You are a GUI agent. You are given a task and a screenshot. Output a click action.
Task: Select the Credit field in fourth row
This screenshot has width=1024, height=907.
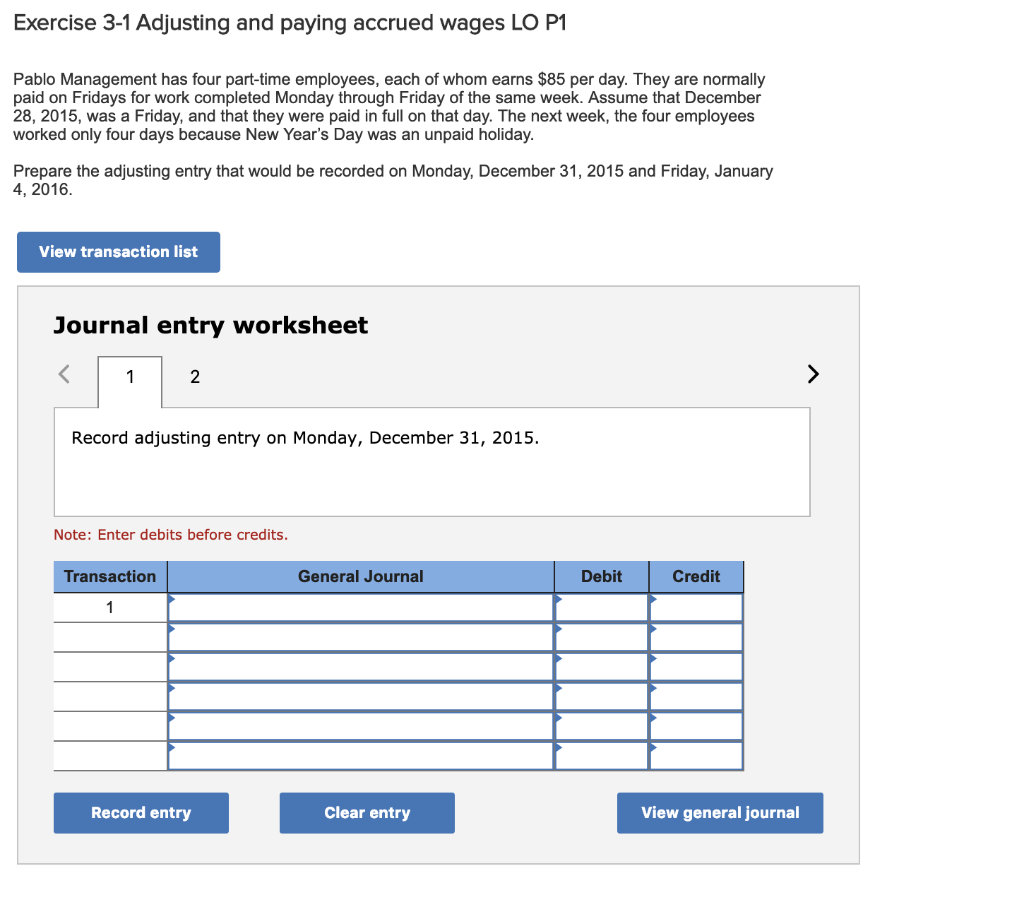tap(696, 696)
